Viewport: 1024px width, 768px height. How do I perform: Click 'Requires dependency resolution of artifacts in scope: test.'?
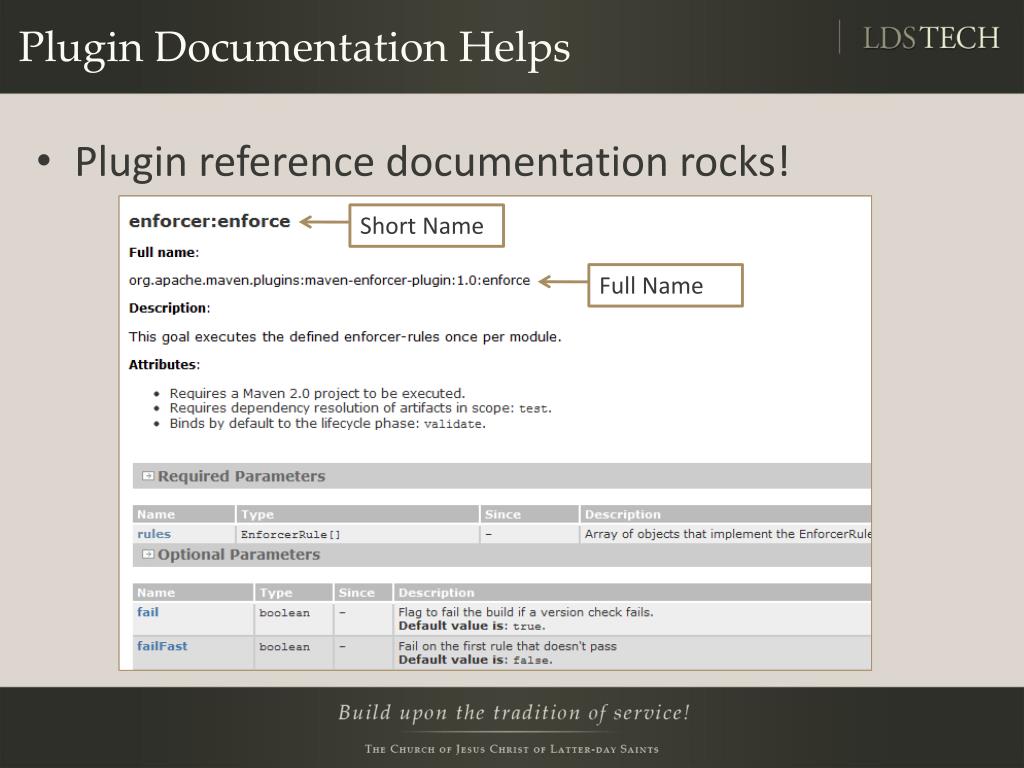click(360, 408)
